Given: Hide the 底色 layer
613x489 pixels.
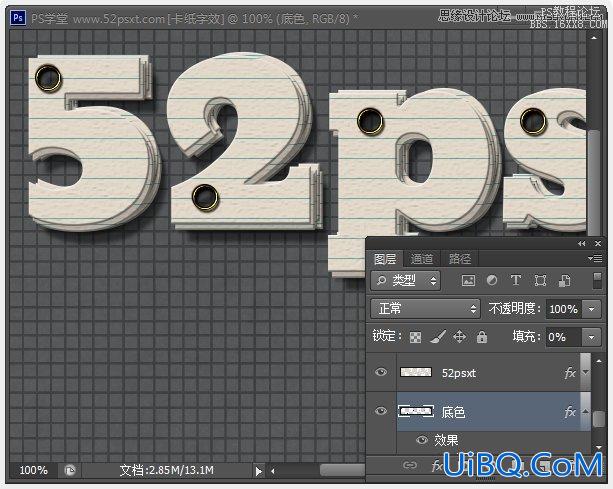Looking at the screenshot, I should click(381, 411).
